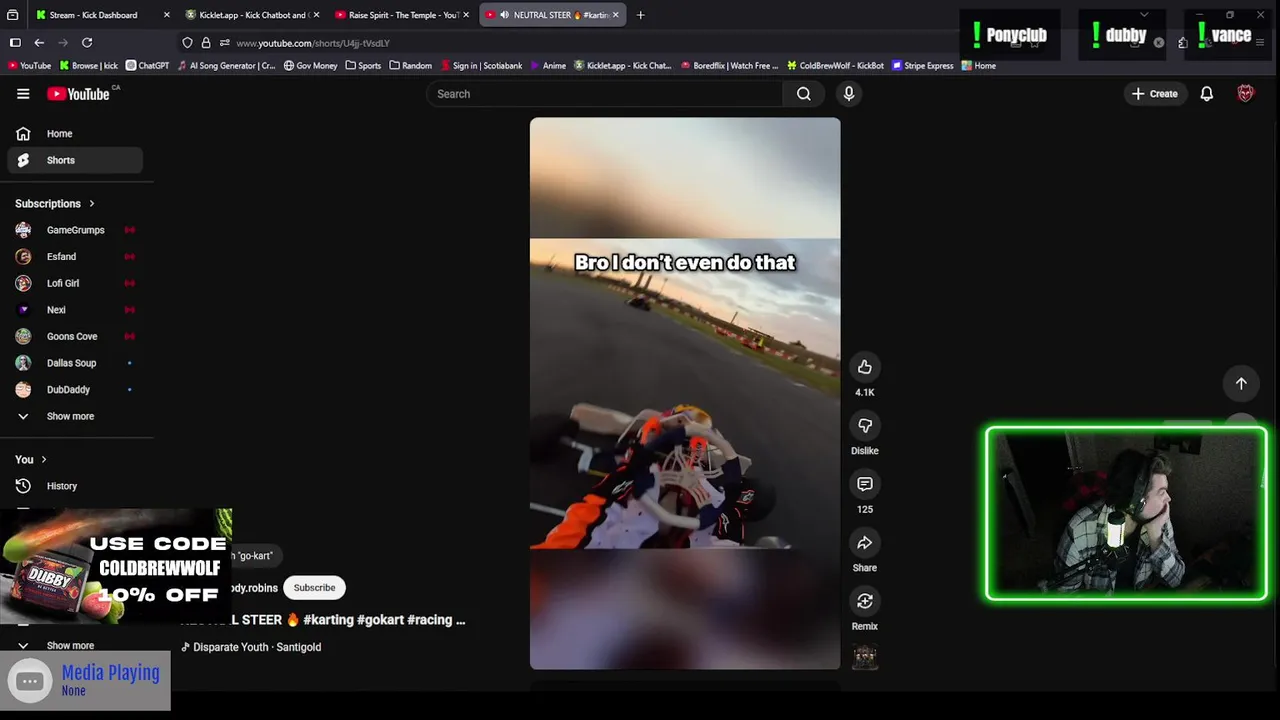Viewport: 1280px width, 720px height.
Task: Click the Create button
Action: tap(1154, 94)
